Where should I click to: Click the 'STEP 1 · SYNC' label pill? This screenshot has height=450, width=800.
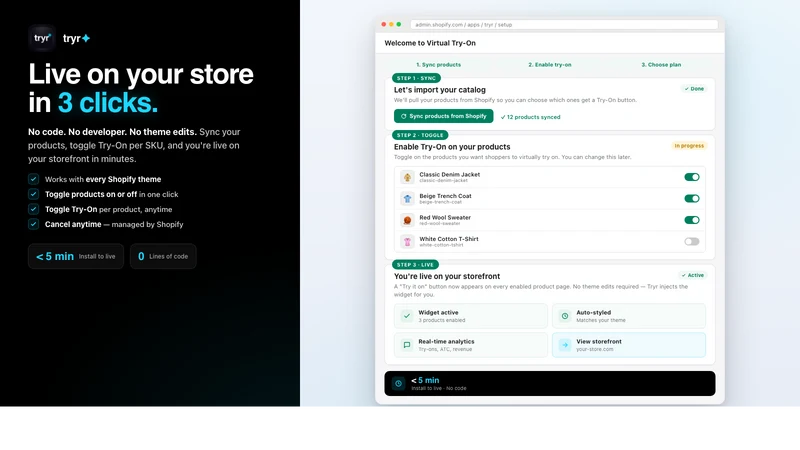tap(416, 78)
